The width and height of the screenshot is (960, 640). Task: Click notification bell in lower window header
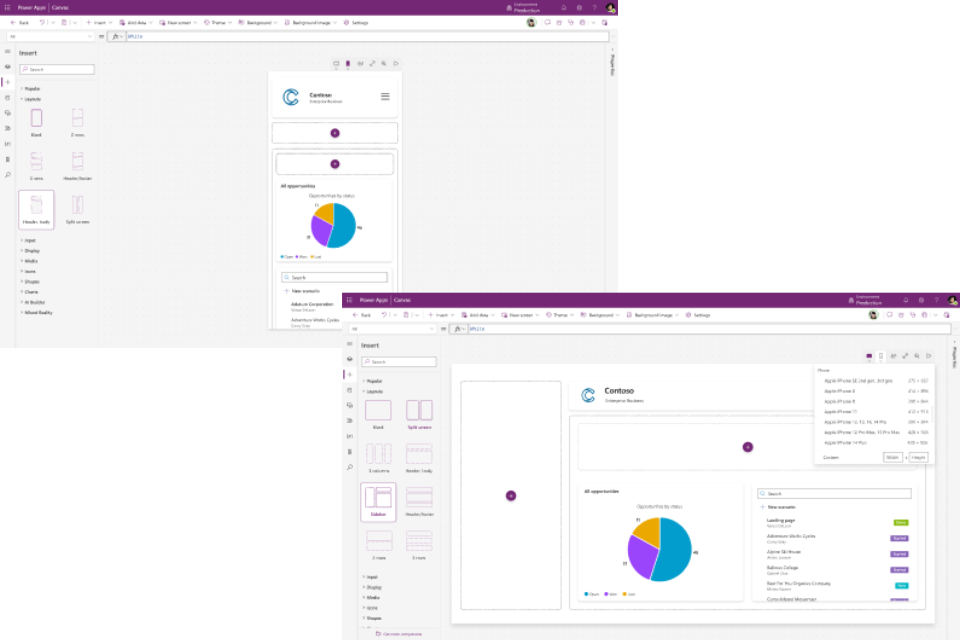(x=905, y=299)
